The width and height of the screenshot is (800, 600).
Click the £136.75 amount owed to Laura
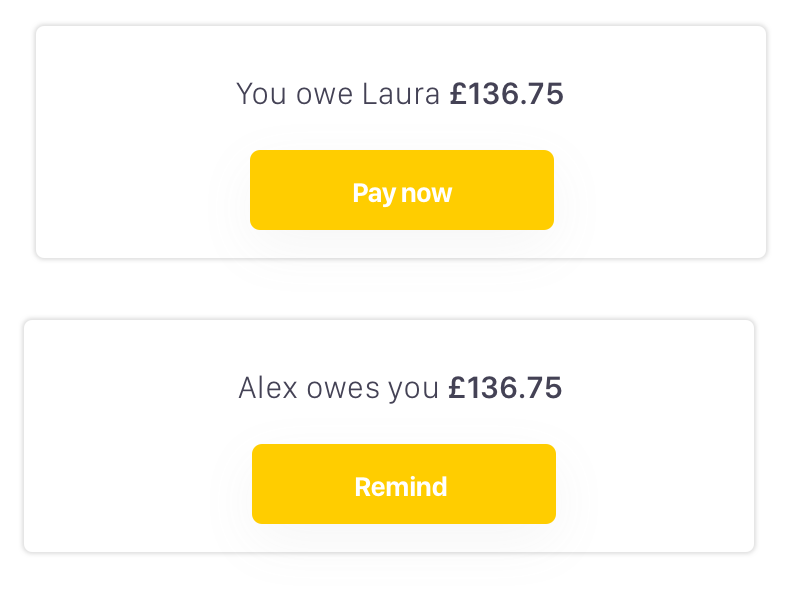click(x=506, y=95)
